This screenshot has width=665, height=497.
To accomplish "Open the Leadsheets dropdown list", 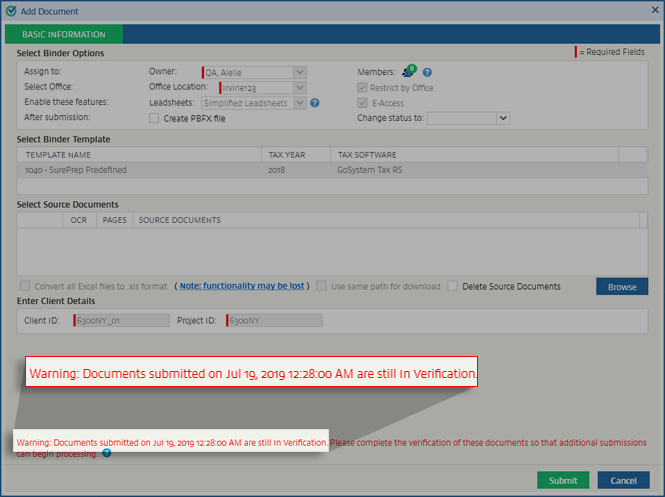I will point(299,103).
